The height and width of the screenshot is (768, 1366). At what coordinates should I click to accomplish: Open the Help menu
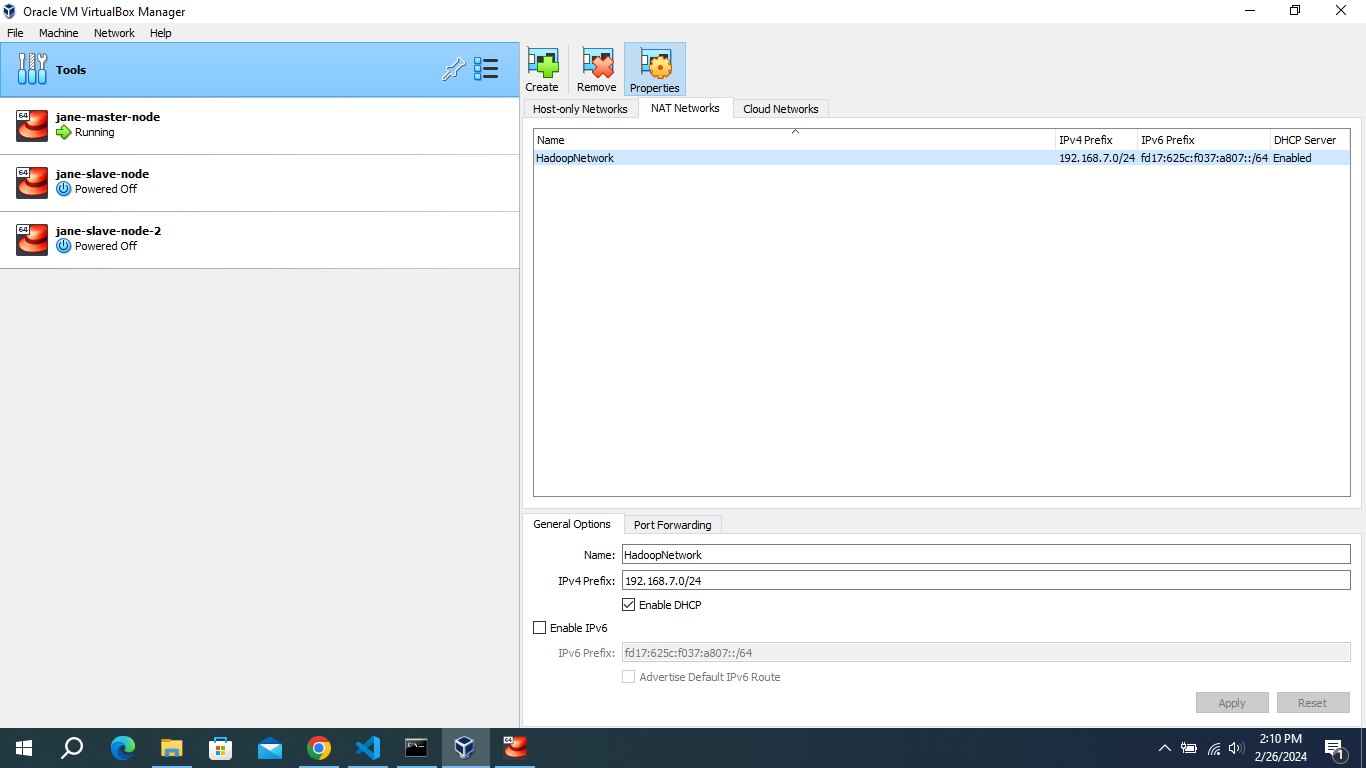(x=161, y=33)
